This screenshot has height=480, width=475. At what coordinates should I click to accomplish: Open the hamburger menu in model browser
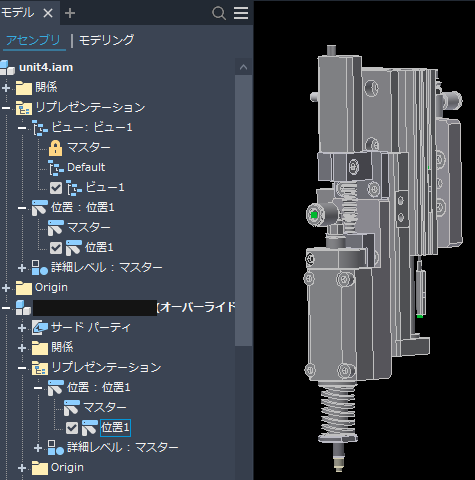point(241,13)
